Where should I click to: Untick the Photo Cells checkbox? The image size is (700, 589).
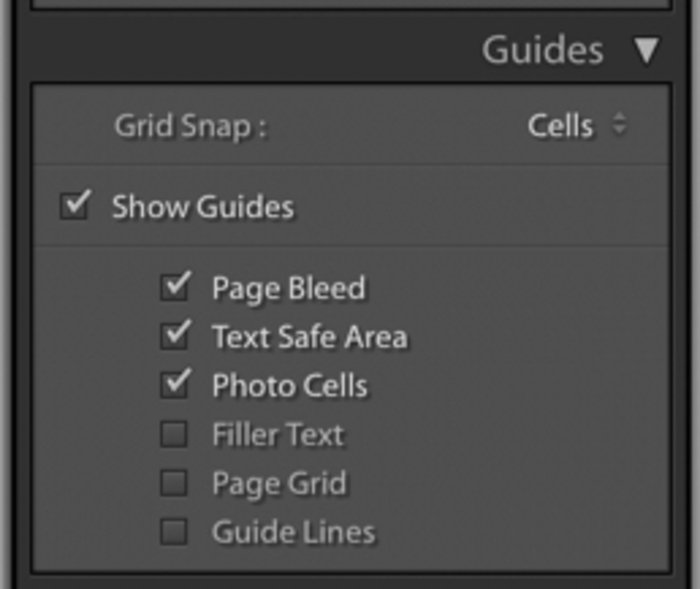175,384
